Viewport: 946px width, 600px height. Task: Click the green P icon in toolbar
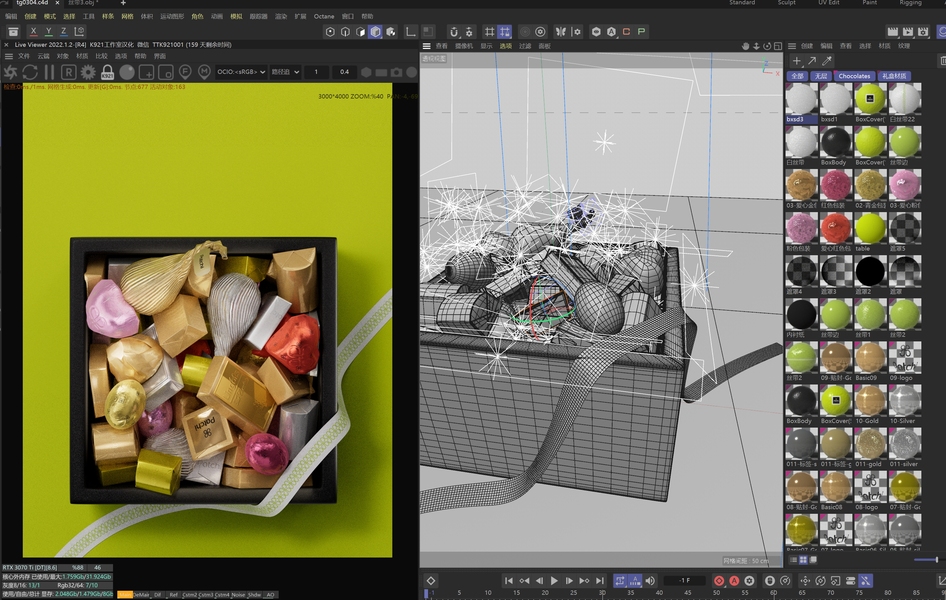[x=641, y=31]
